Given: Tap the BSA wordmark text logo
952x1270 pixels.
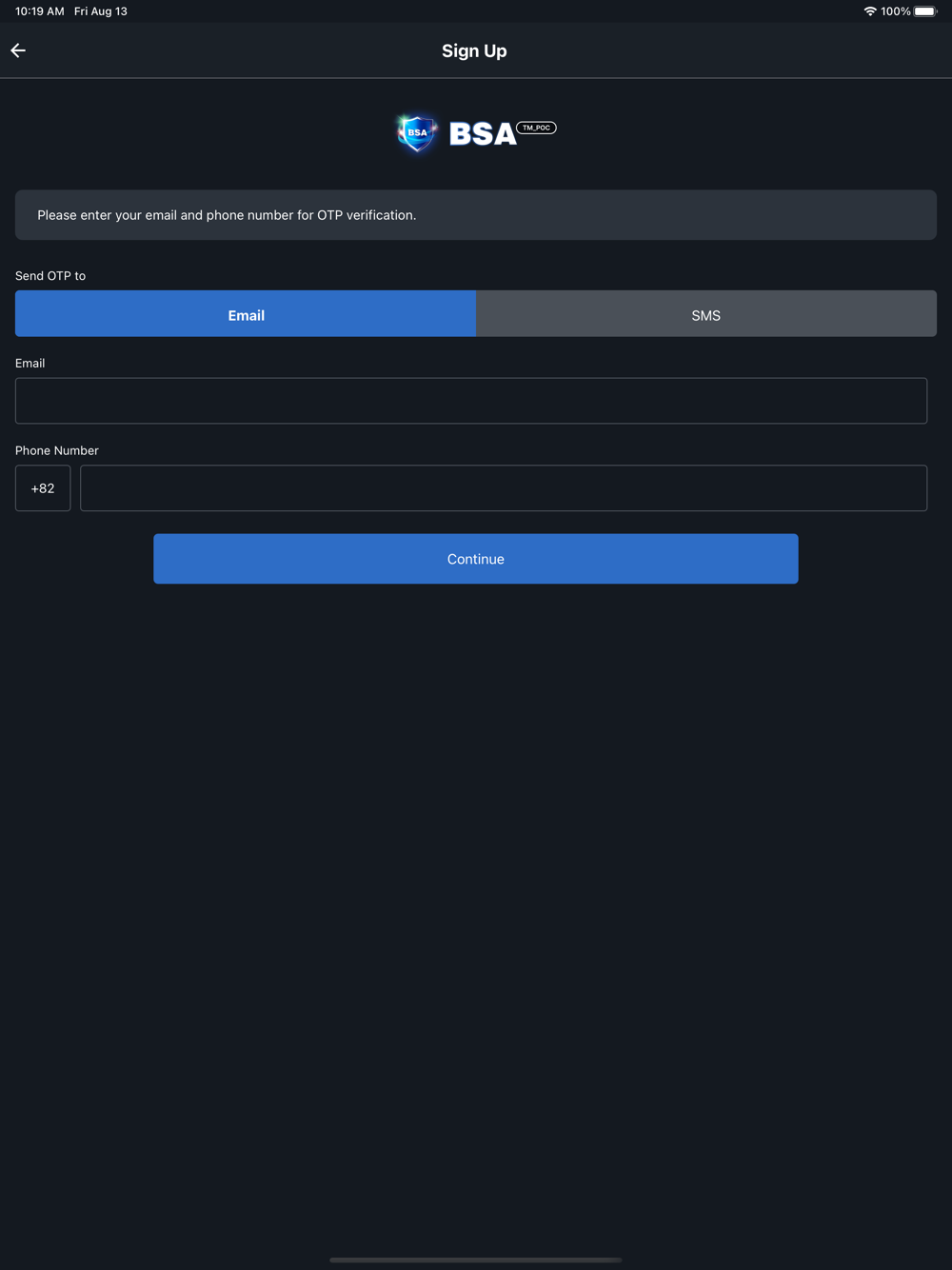Looking at the screenshot, I should [483, 134].
